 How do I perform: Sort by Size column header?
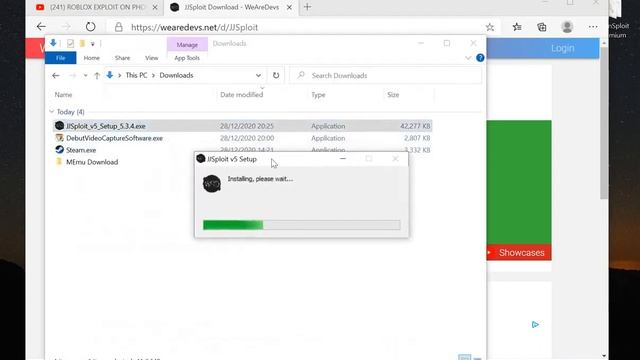[393, 95]
